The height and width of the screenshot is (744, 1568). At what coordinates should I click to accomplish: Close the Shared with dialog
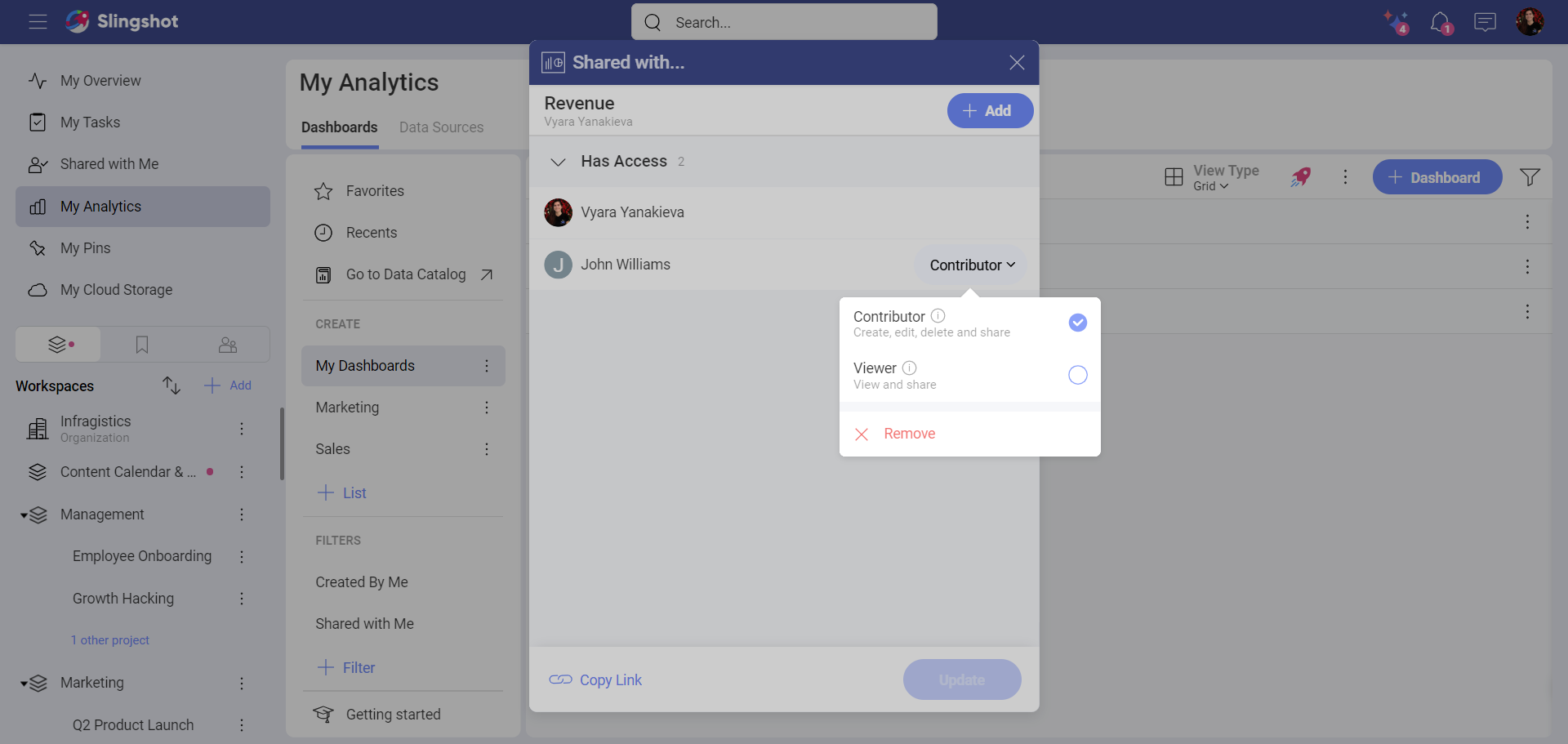pyautogui.click(x=1017, y=63)
